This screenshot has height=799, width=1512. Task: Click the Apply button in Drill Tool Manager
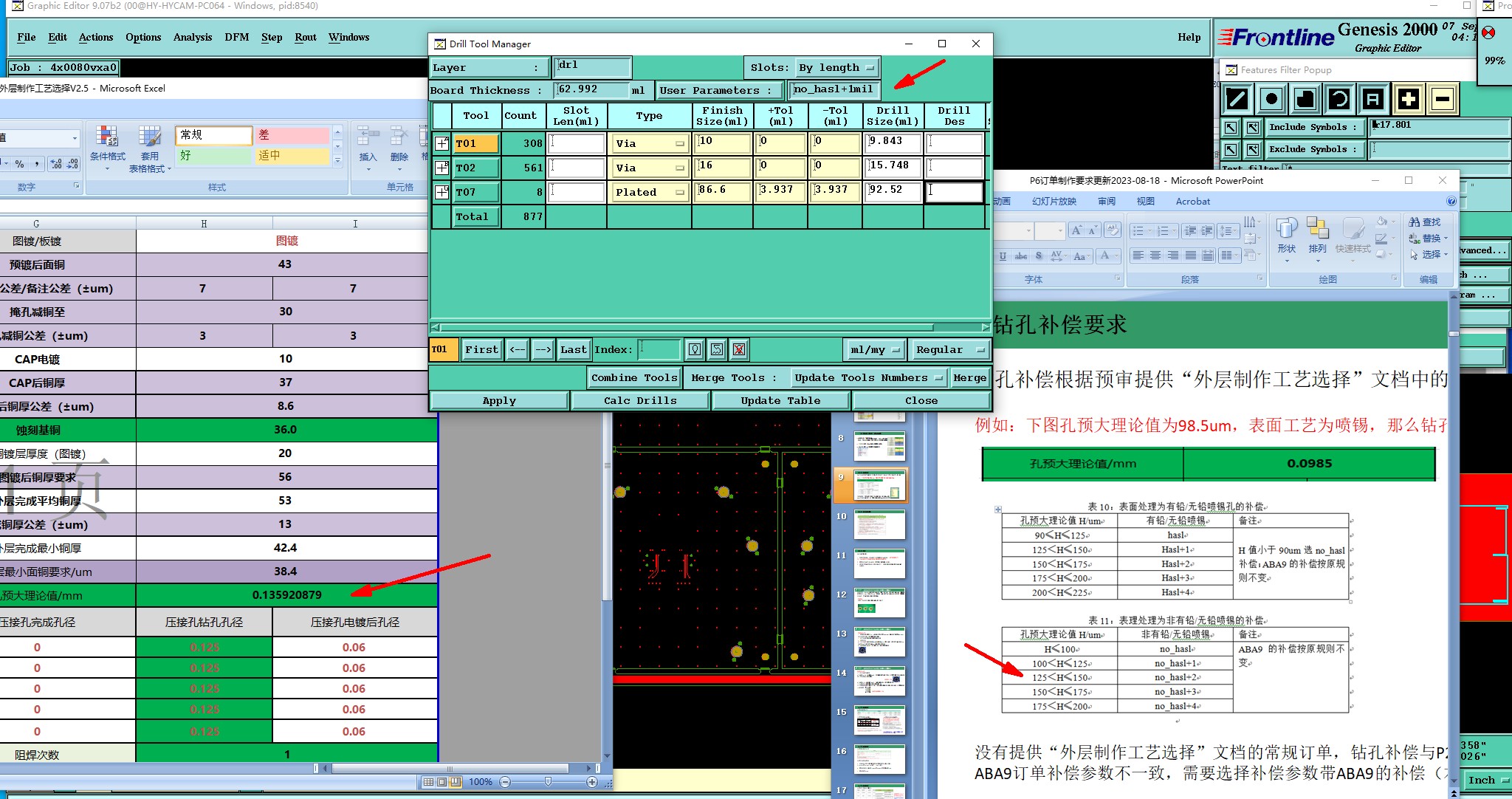[x=499, y=400]
